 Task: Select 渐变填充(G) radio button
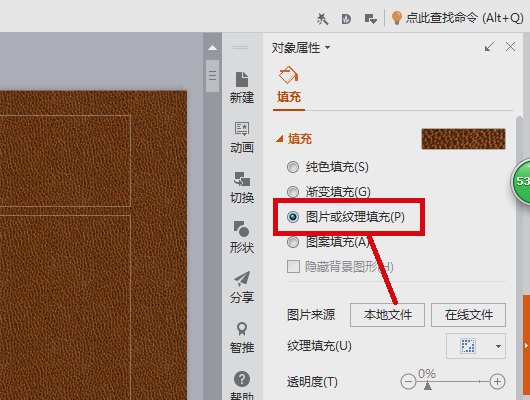tap(293, 192)
